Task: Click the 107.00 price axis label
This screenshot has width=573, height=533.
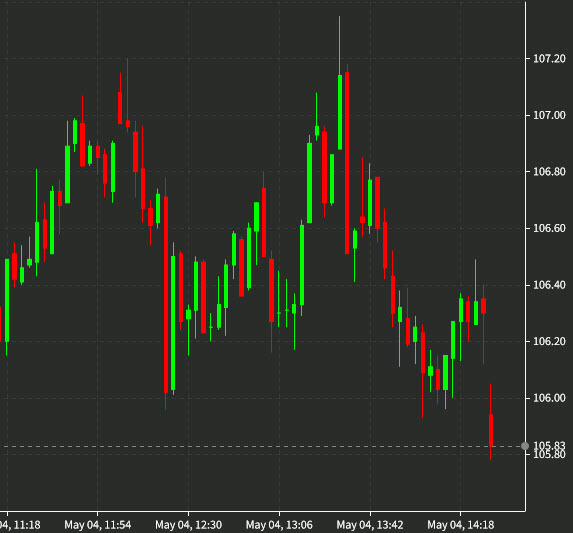Action: [549, 115]
